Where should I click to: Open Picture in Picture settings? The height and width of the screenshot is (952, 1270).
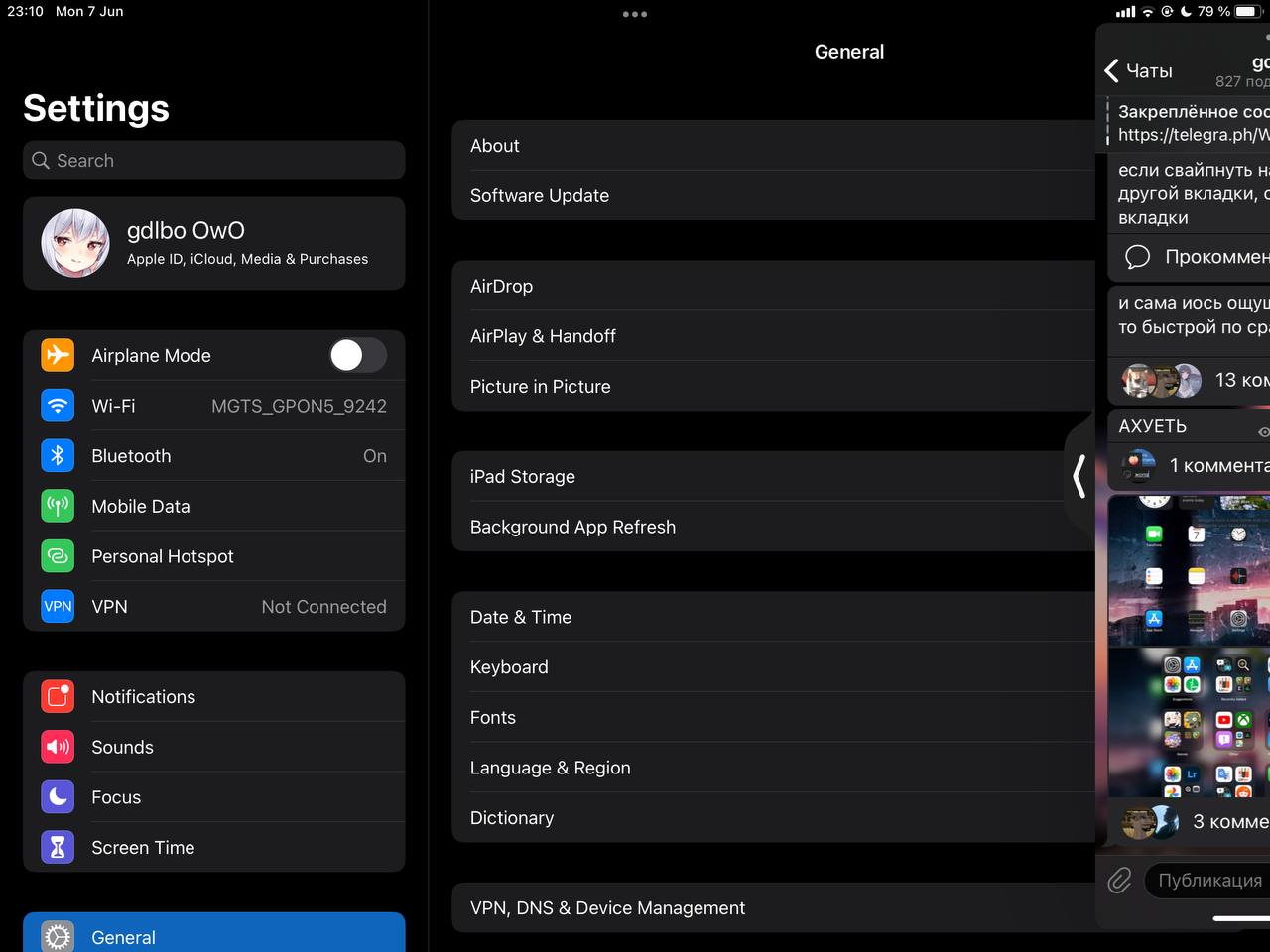coord(774,386)
